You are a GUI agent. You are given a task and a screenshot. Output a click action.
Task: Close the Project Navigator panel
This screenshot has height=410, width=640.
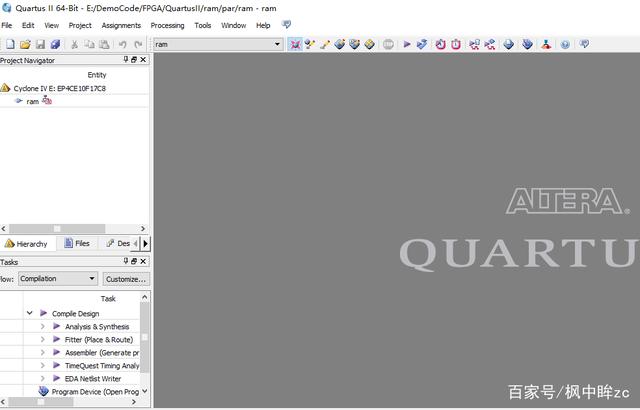(143, 60)
